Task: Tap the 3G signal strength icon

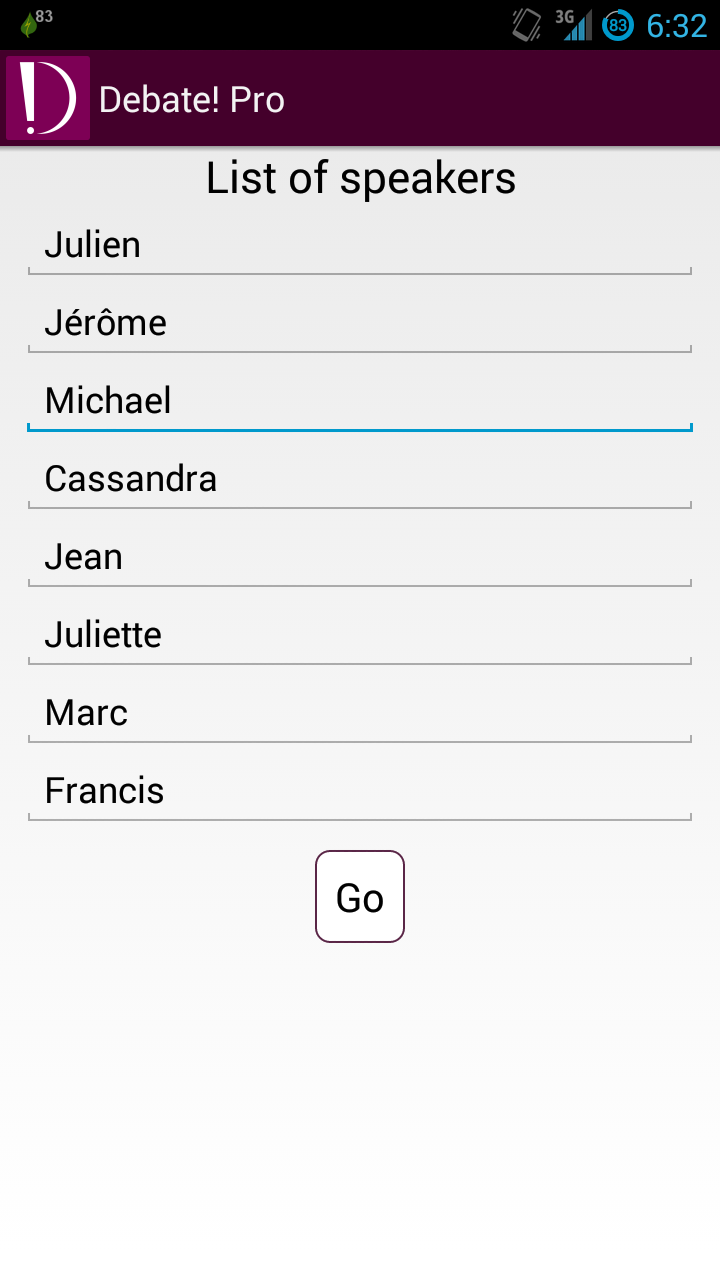Action: (574, 25)
